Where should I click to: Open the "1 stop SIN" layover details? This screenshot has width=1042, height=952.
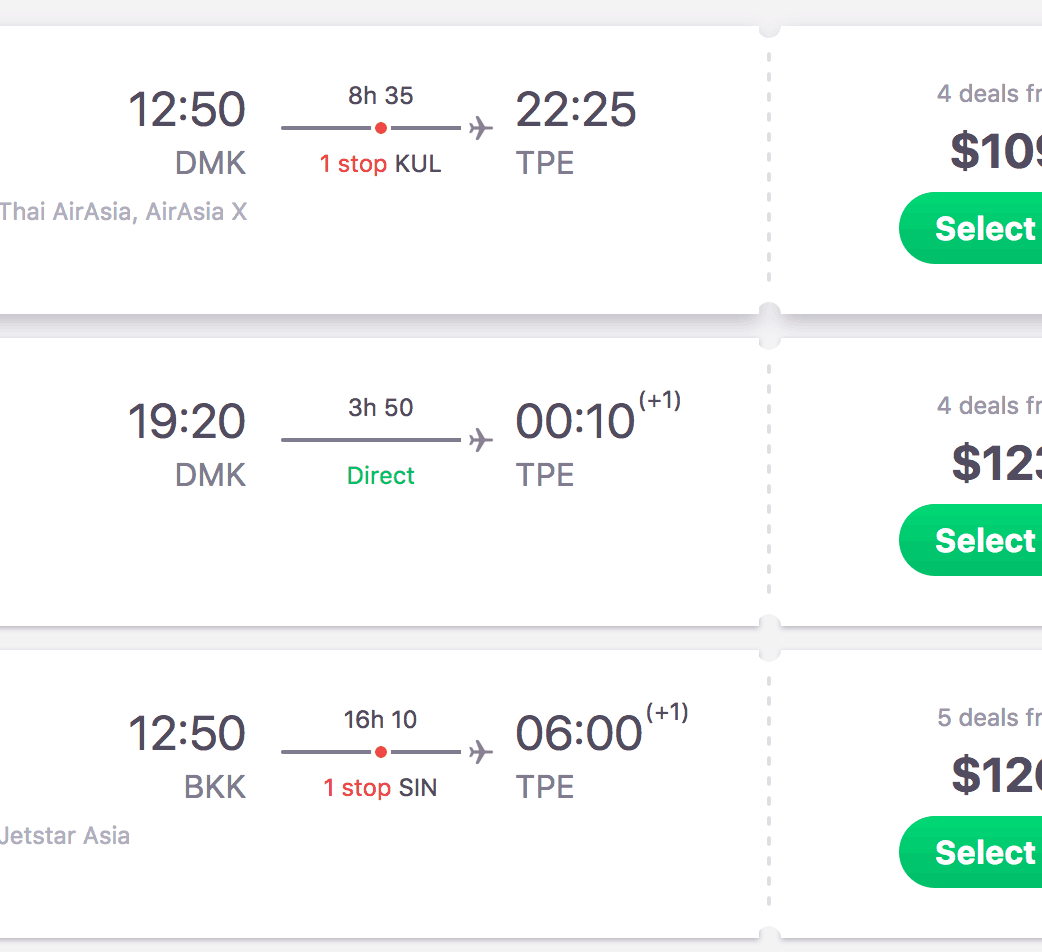(x=380, y=788)
